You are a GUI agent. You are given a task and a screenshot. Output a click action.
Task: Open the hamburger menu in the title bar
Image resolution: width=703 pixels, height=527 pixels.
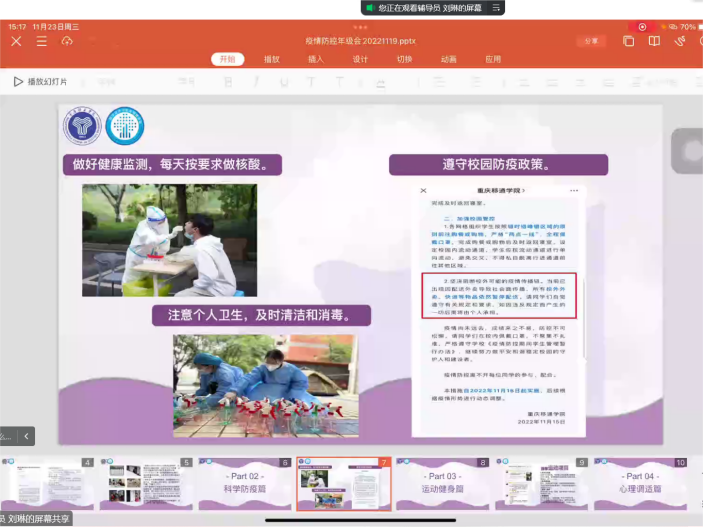41,41
